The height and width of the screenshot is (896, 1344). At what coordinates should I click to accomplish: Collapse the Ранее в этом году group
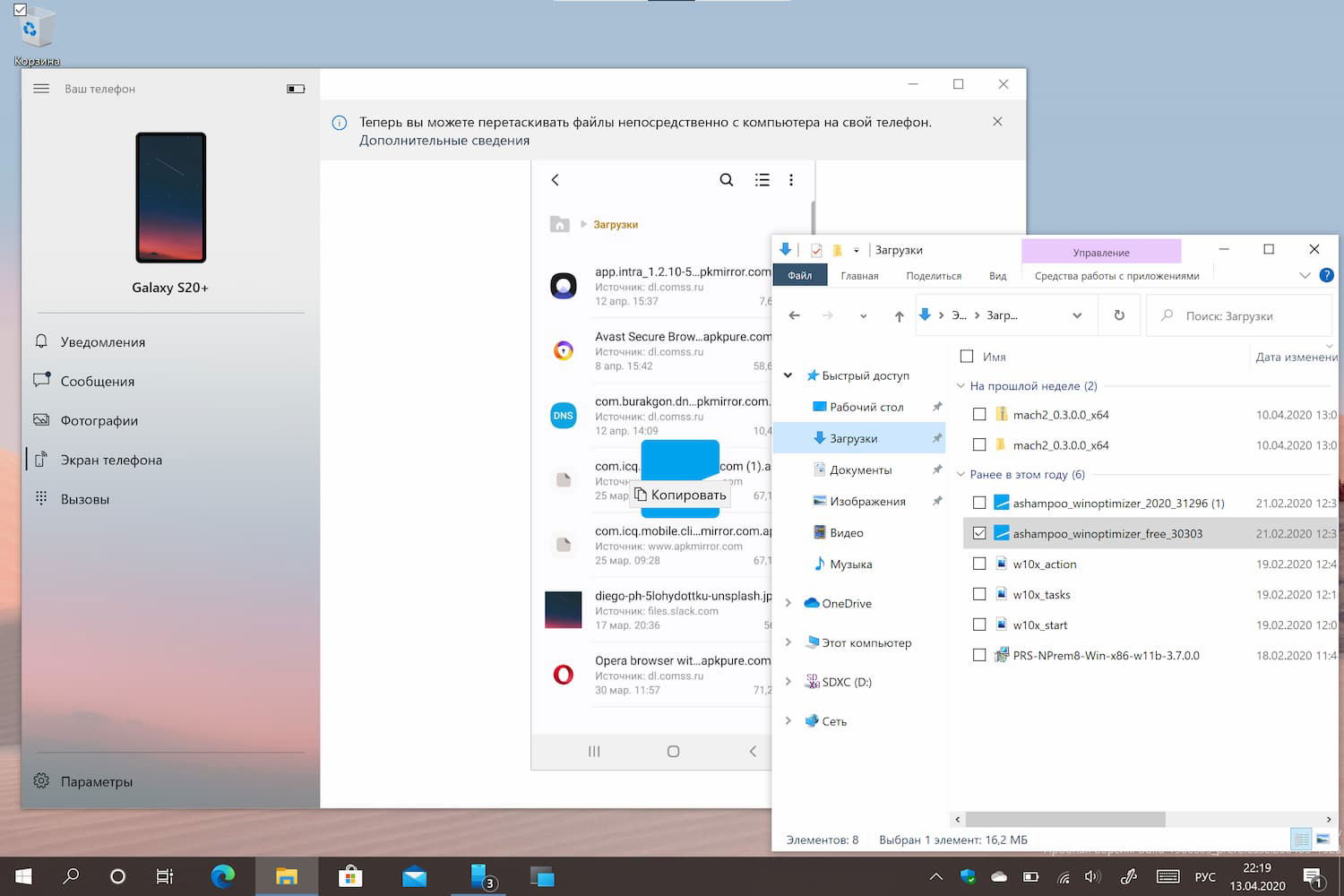click(961, 475)
